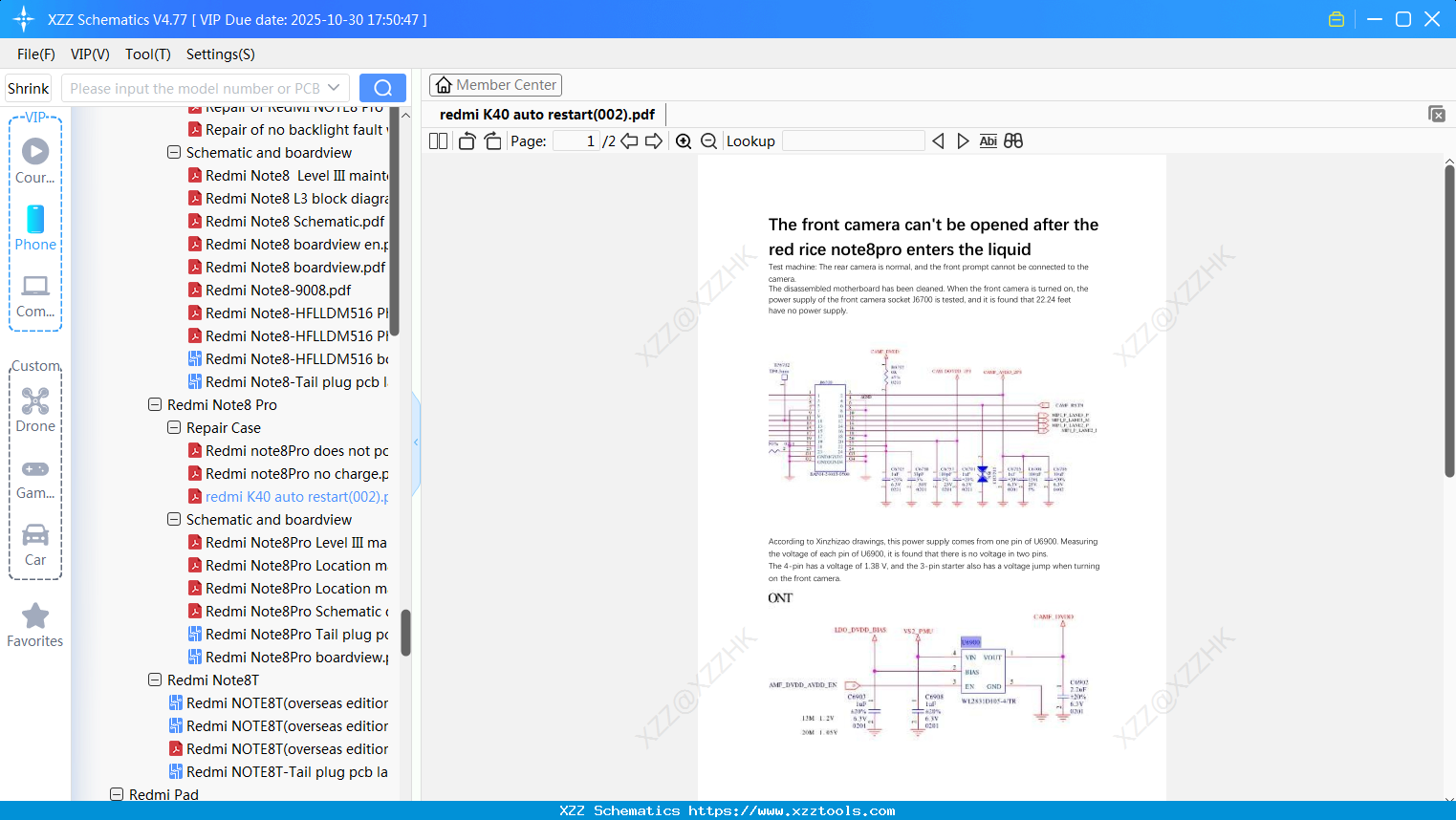
Task: Open the Computer category in the sidebar
Action: pos(35,295)
